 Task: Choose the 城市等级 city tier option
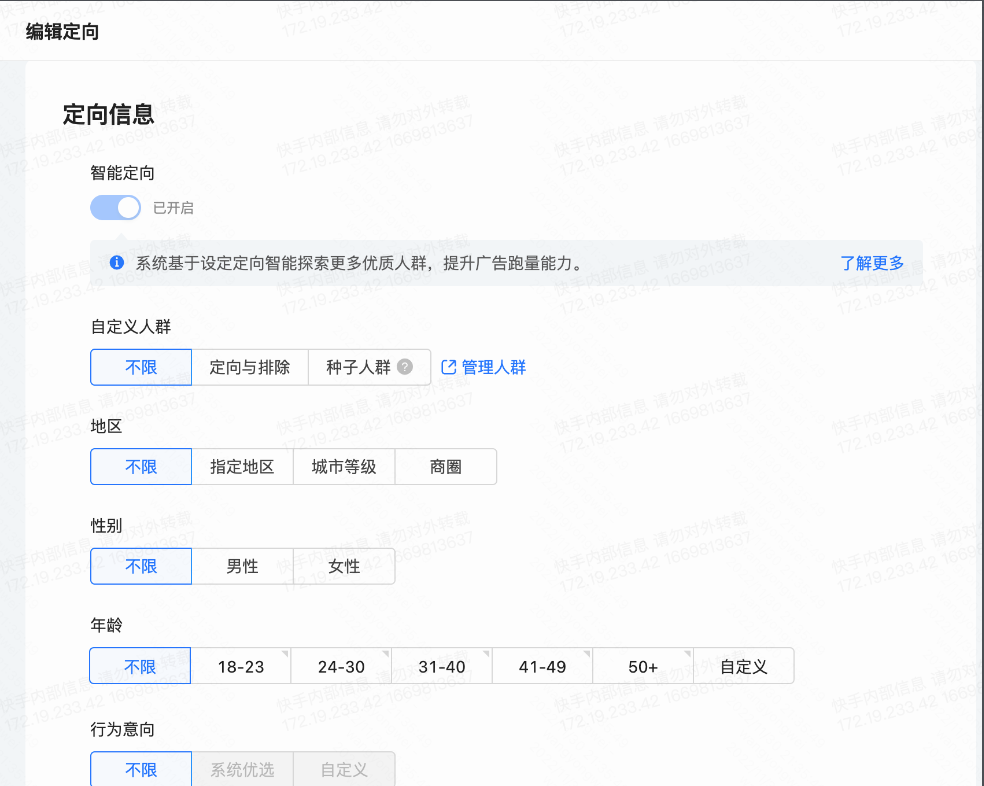tap(344, 466)
